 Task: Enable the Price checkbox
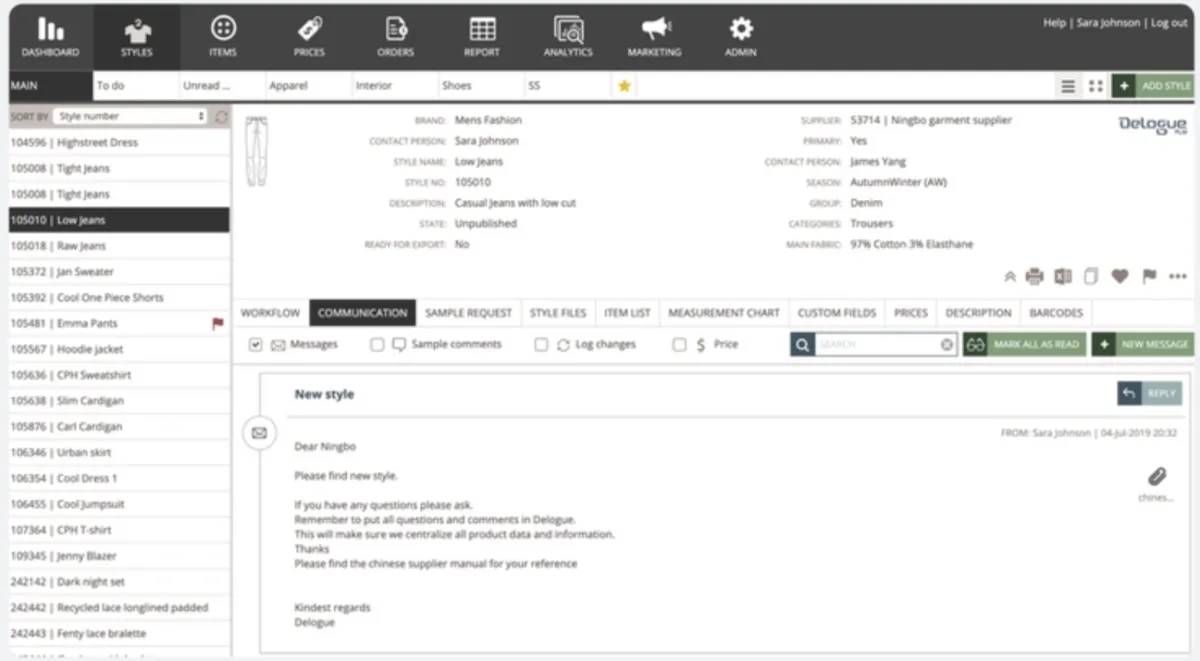[679, 344]
